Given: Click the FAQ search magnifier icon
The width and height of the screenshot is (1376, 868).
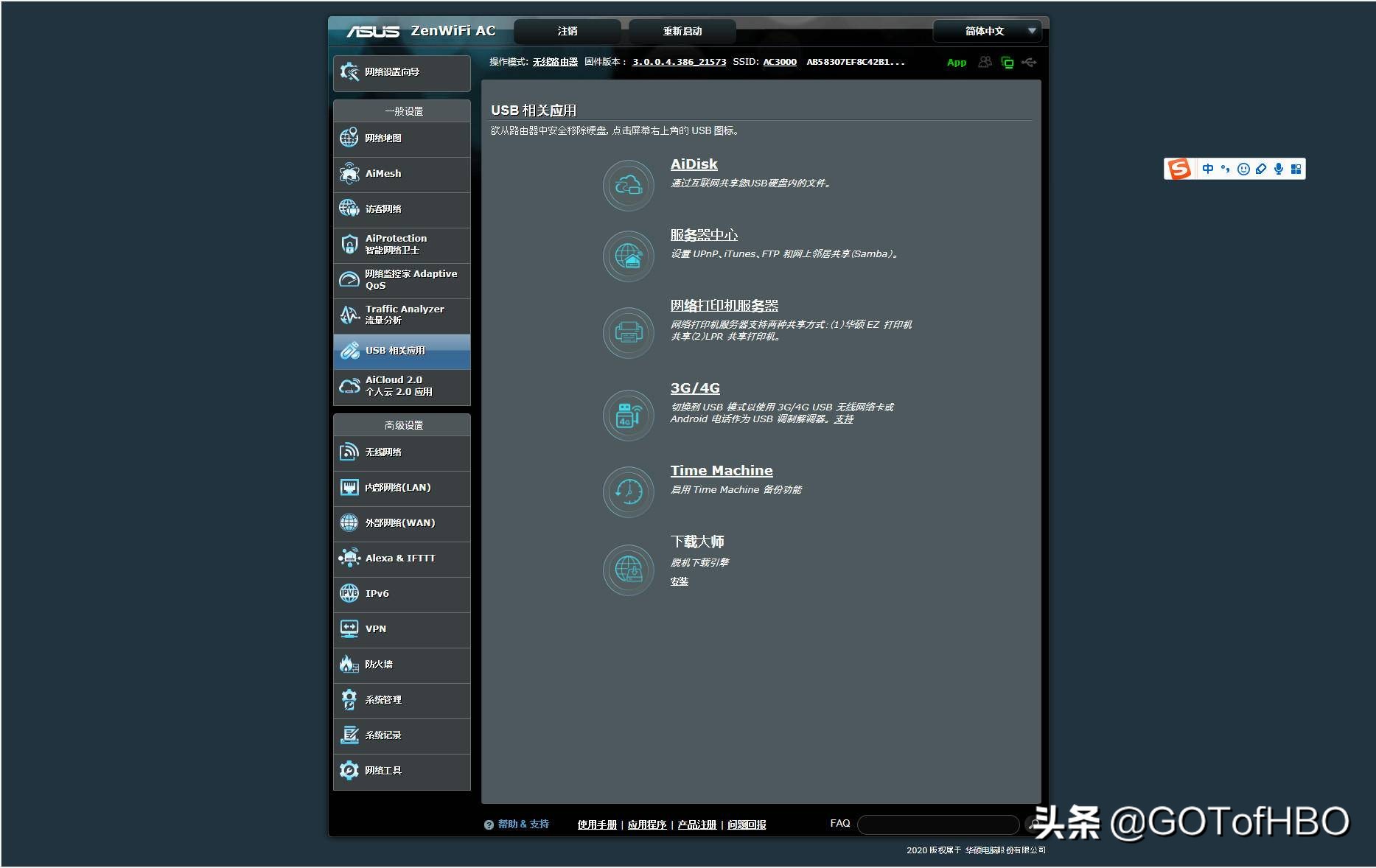Looking at the screenshot, I should point(1033,825).
